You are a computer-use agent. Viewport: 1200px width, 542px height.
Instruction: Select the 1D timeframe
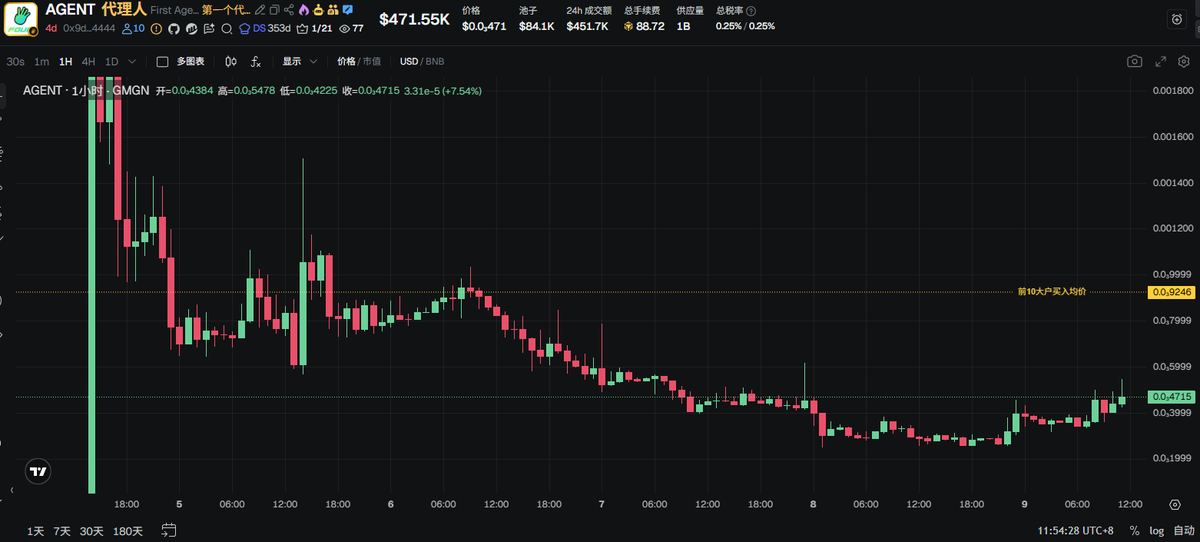pos(112,61)
